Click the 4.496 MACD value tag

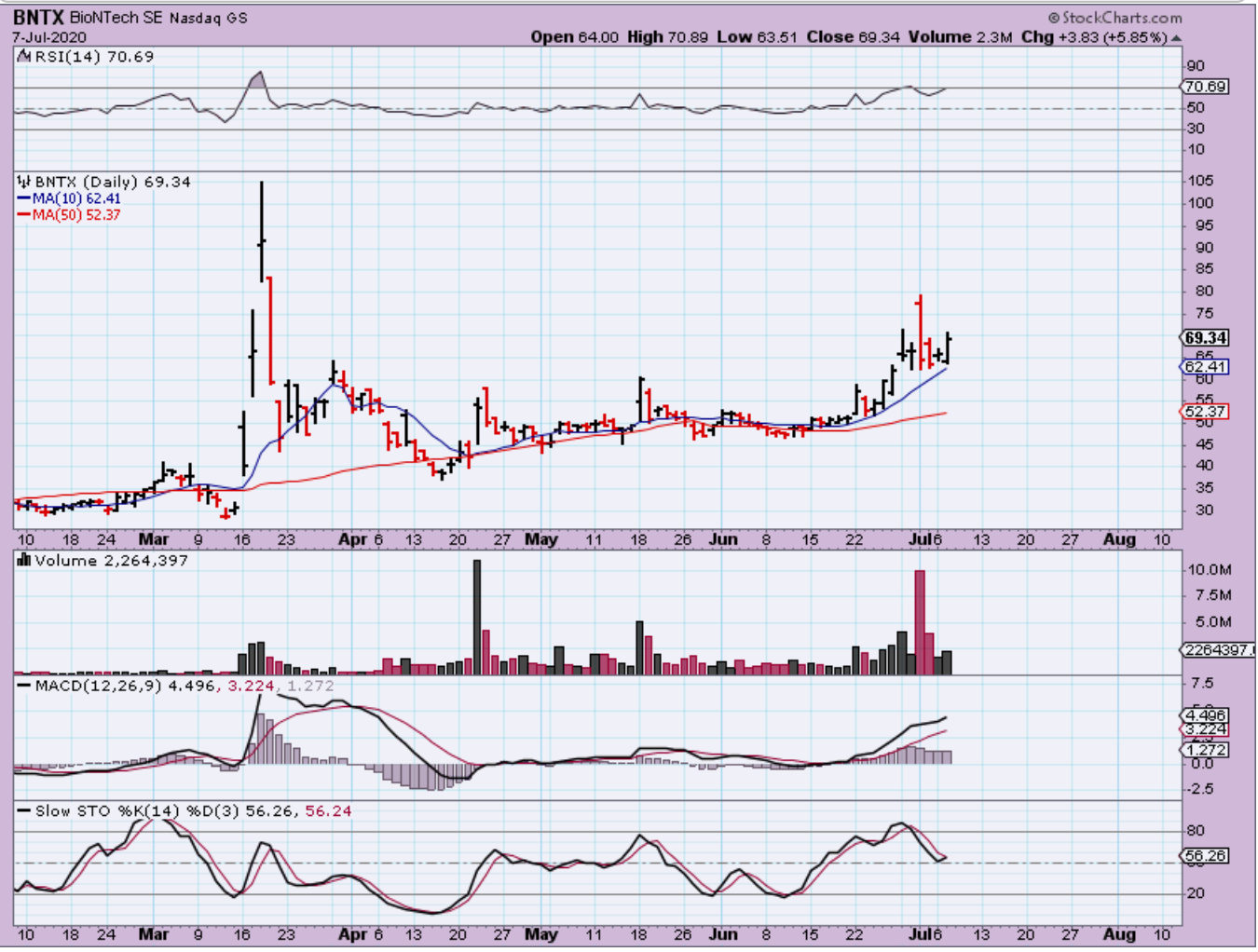(1204, 716)
